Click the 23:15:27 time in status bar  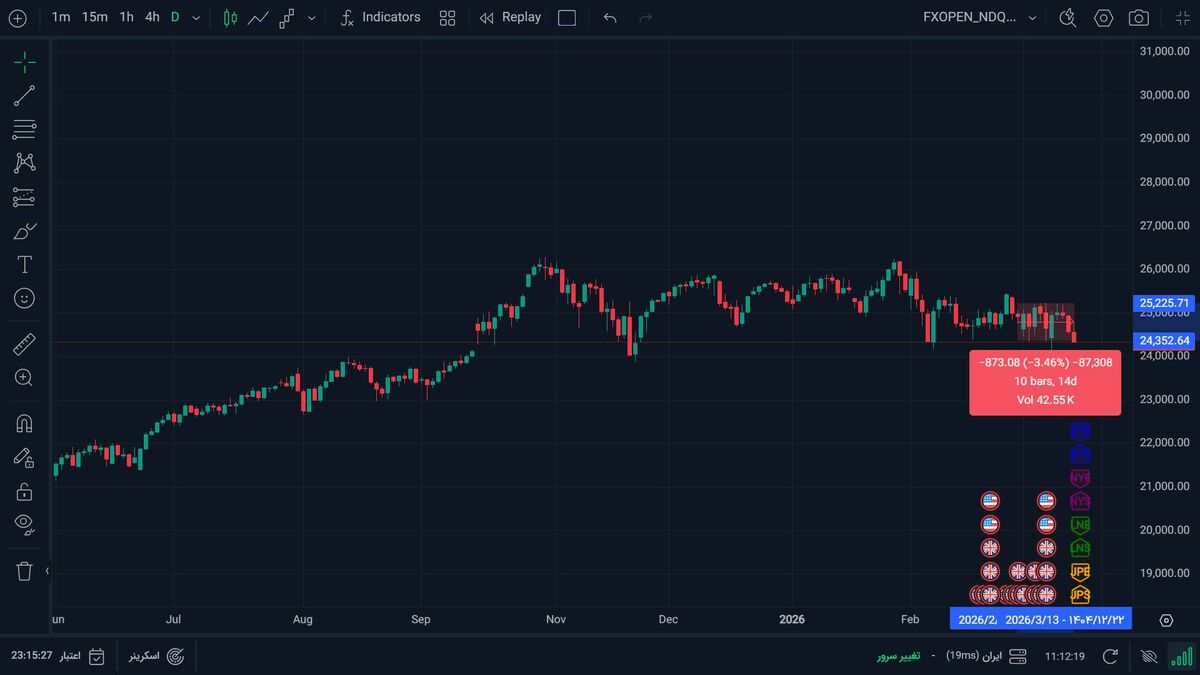pyautogui.click(x=32, y=655)
